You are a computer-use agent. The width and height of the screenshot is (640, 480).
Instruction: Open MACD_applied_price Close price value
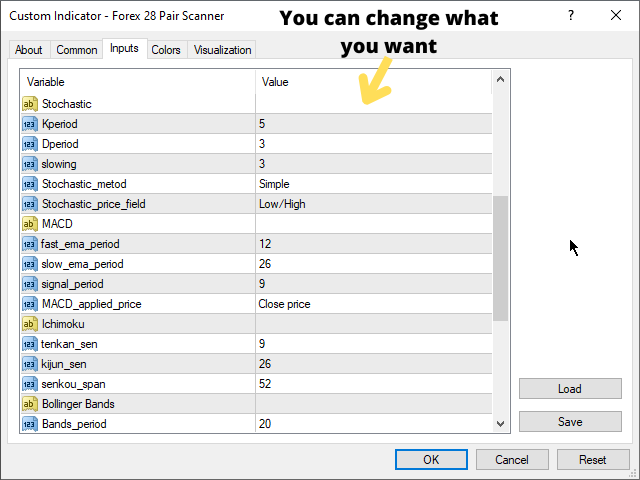tap(373, 304)
